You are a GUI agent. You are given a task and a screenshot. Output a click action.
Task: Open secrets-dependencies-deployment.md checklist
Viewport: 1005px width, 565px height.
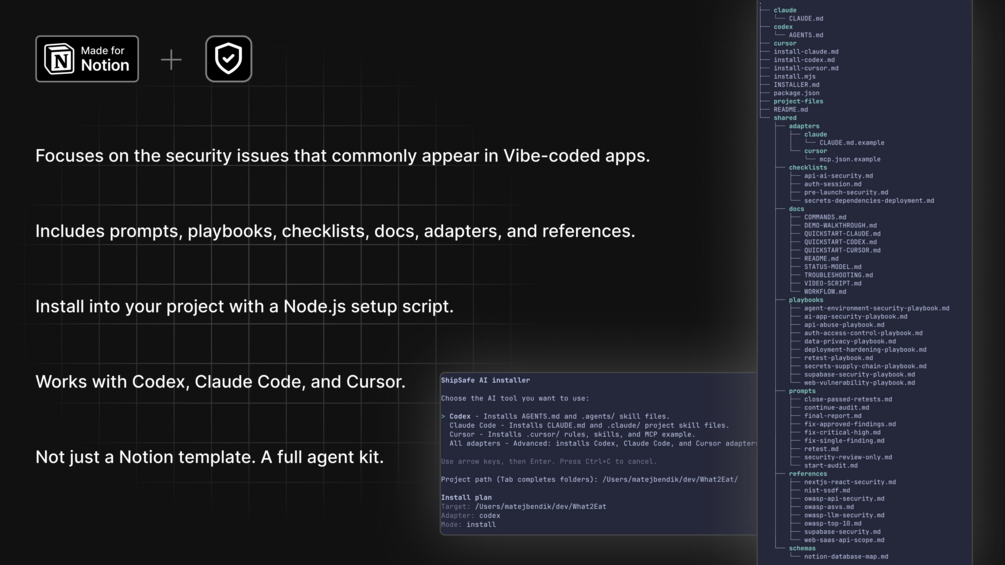pos(869,201)
